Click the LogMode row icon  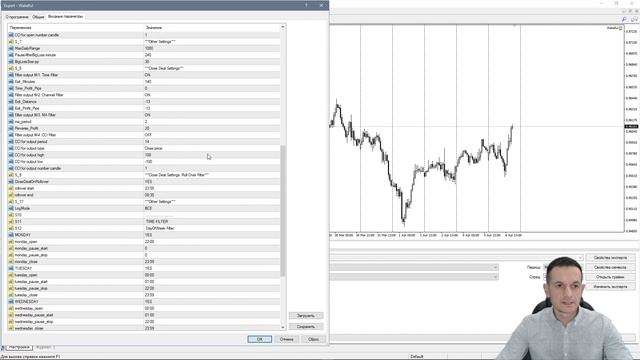(11, 208)
